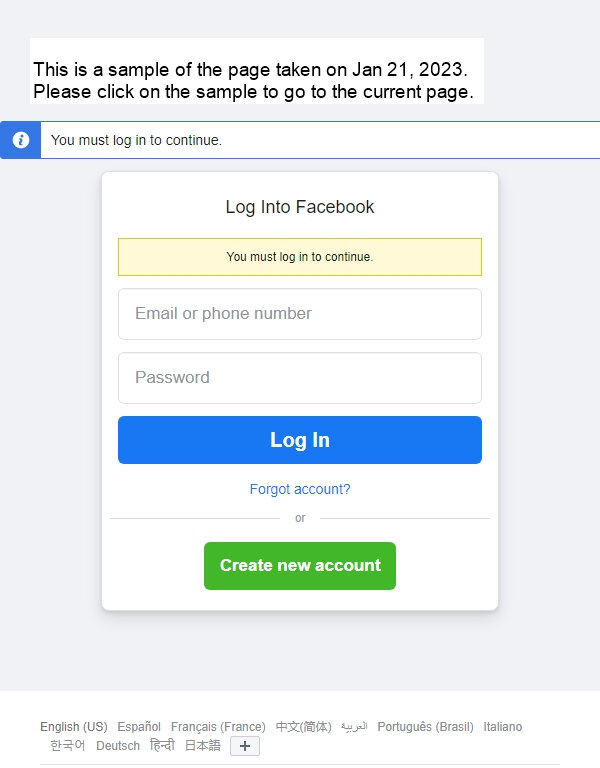This screenshot has width=600, height=768.
Task: Open the Forgot account? link
Action: (300, 489)
